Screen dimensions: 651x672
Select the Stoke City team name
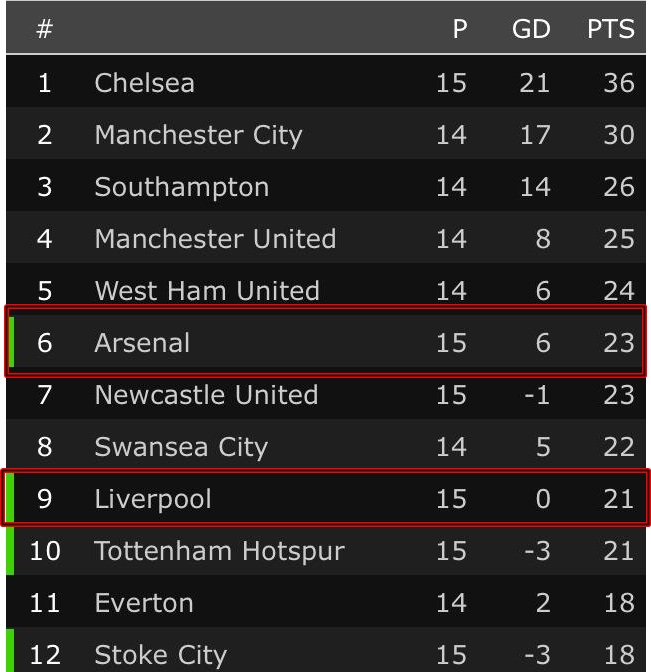pyautogui.click(x=160, y=655)
